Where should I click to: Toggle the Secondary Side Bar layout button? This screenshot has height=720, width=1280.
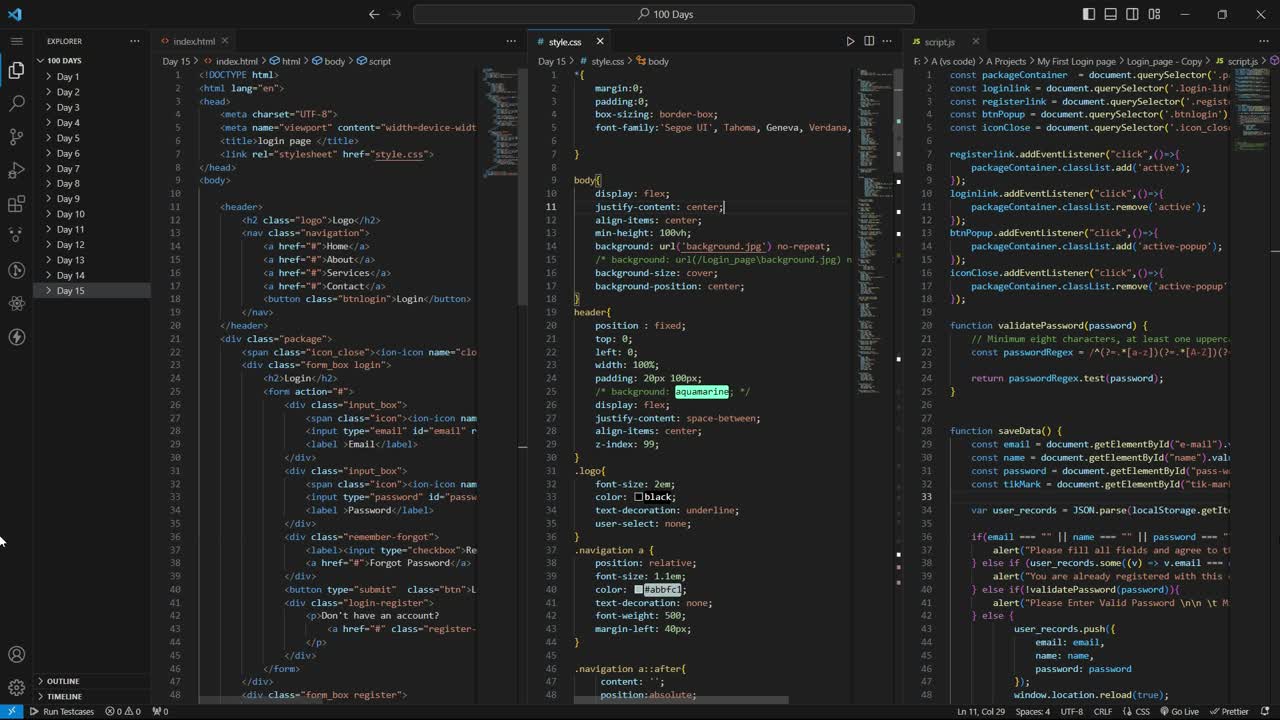pyautogui.click(x=1133, y=14)
